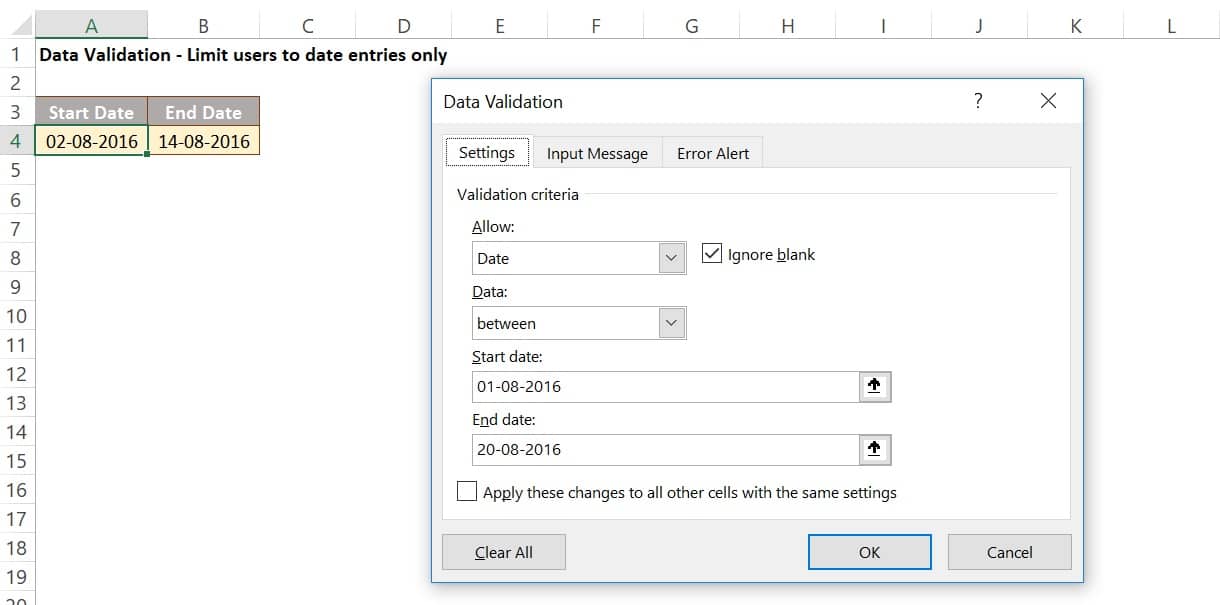Select cell B4 containing 14-08-2016
The width and height of the screenshot is (1220, 605).
pyautogui.click(x=204, y=141)
